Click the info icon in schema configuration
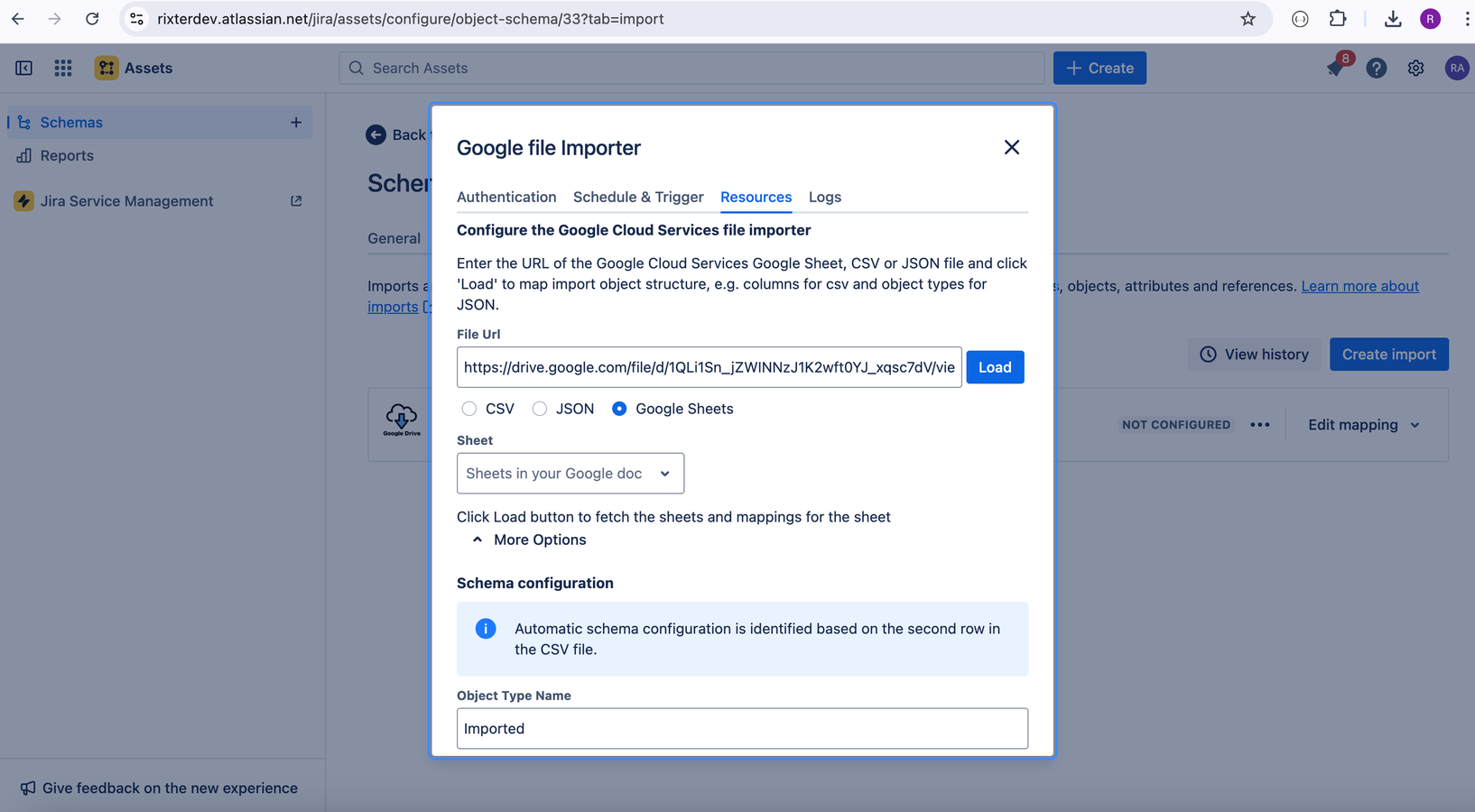This screenshot has height=812, width=1475. 486,628
